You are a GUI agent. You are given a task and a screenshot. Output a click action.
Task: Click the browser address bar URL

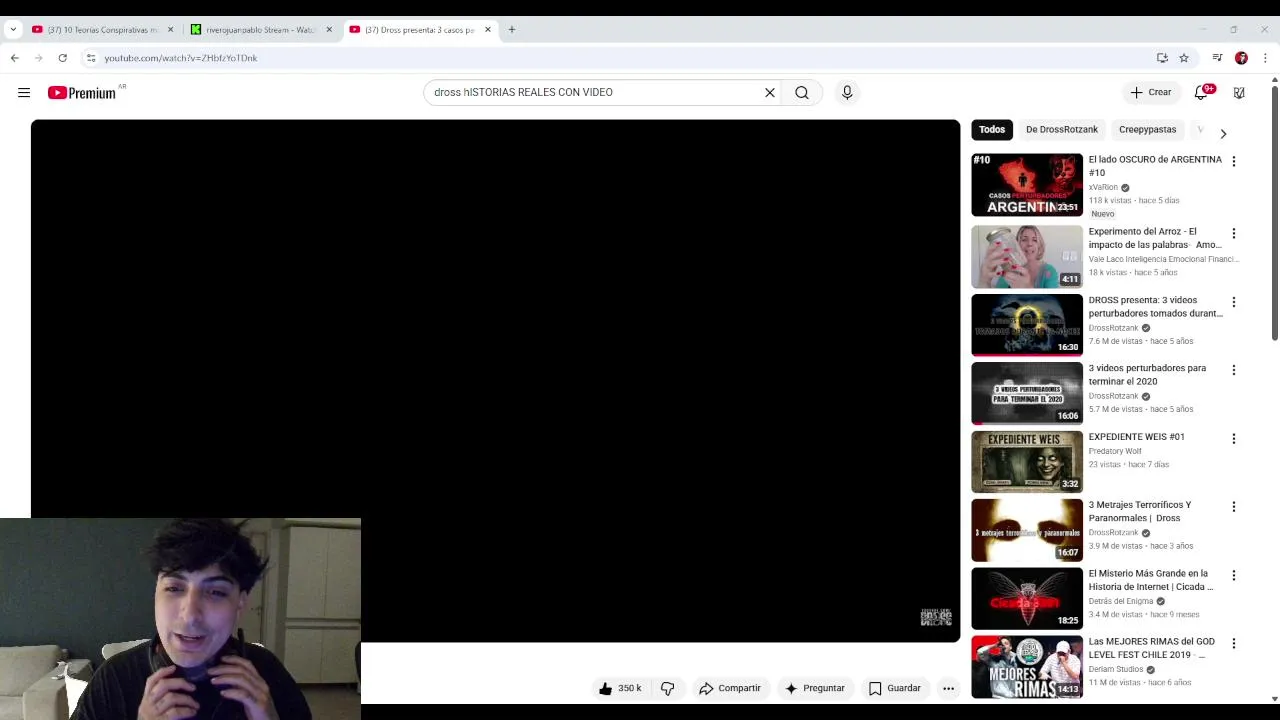pos(181,58)
